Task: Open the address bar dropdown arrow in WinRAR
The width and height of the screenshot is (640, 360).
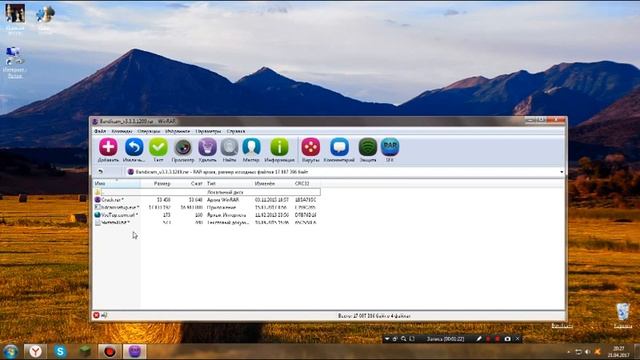Action: click(562, 172)
